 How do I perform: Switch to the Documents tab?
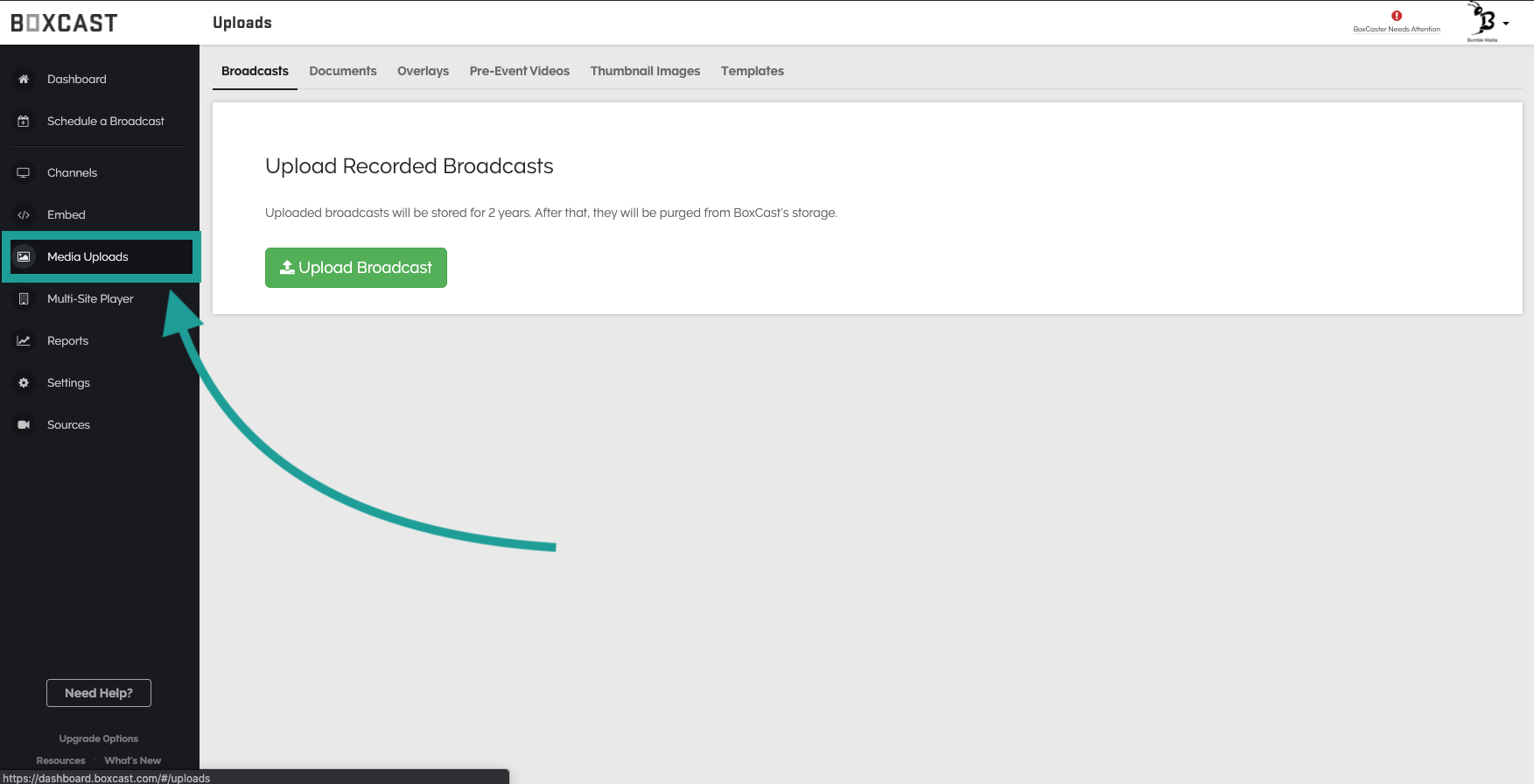pos(342,71)
